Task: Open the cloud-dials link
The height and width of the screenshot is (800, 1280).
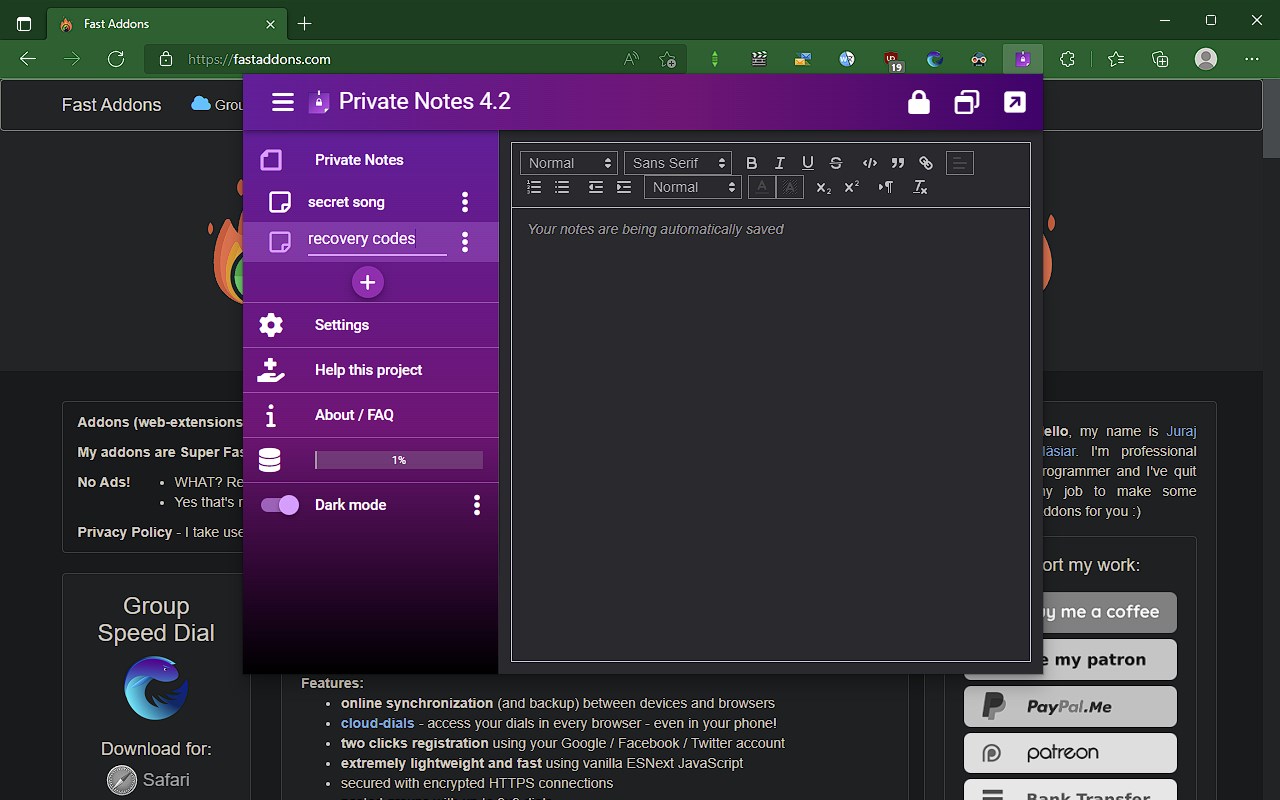Action: point(377,723)
